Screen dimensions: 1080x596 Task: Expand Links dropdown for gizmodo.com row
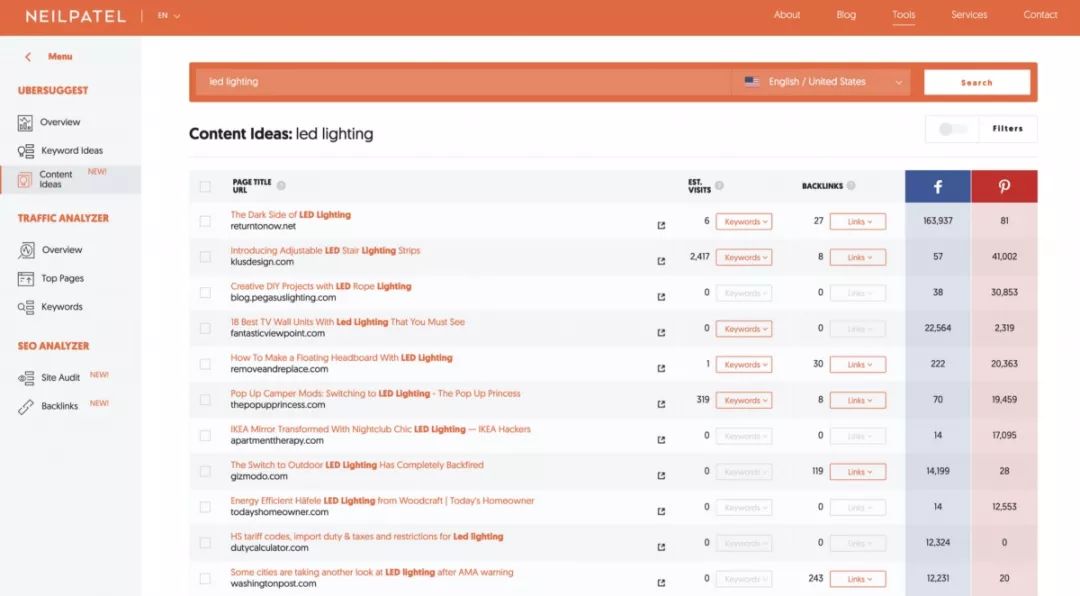click(858, 472)
